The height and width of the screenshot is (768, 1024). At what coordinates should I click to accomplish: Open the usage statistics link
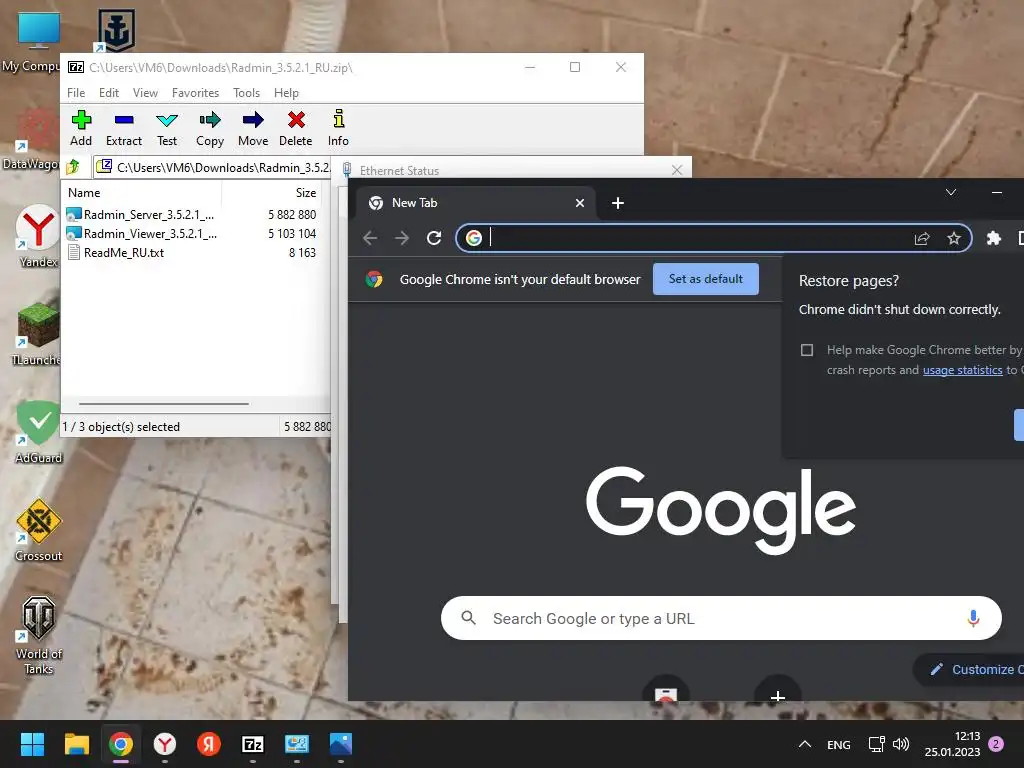(962, 370)
